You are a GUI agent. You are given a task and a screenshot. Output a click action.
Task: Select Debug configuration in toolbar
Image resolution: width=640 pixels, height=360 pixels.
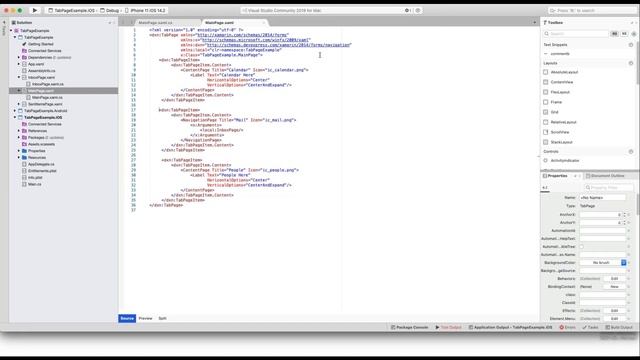[111, 10]
